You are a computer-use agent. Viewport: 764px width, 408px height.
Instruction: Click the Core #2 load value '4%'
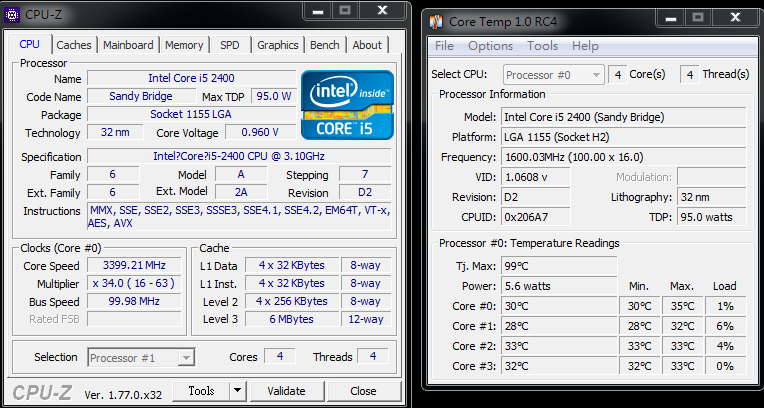(725, 347)
